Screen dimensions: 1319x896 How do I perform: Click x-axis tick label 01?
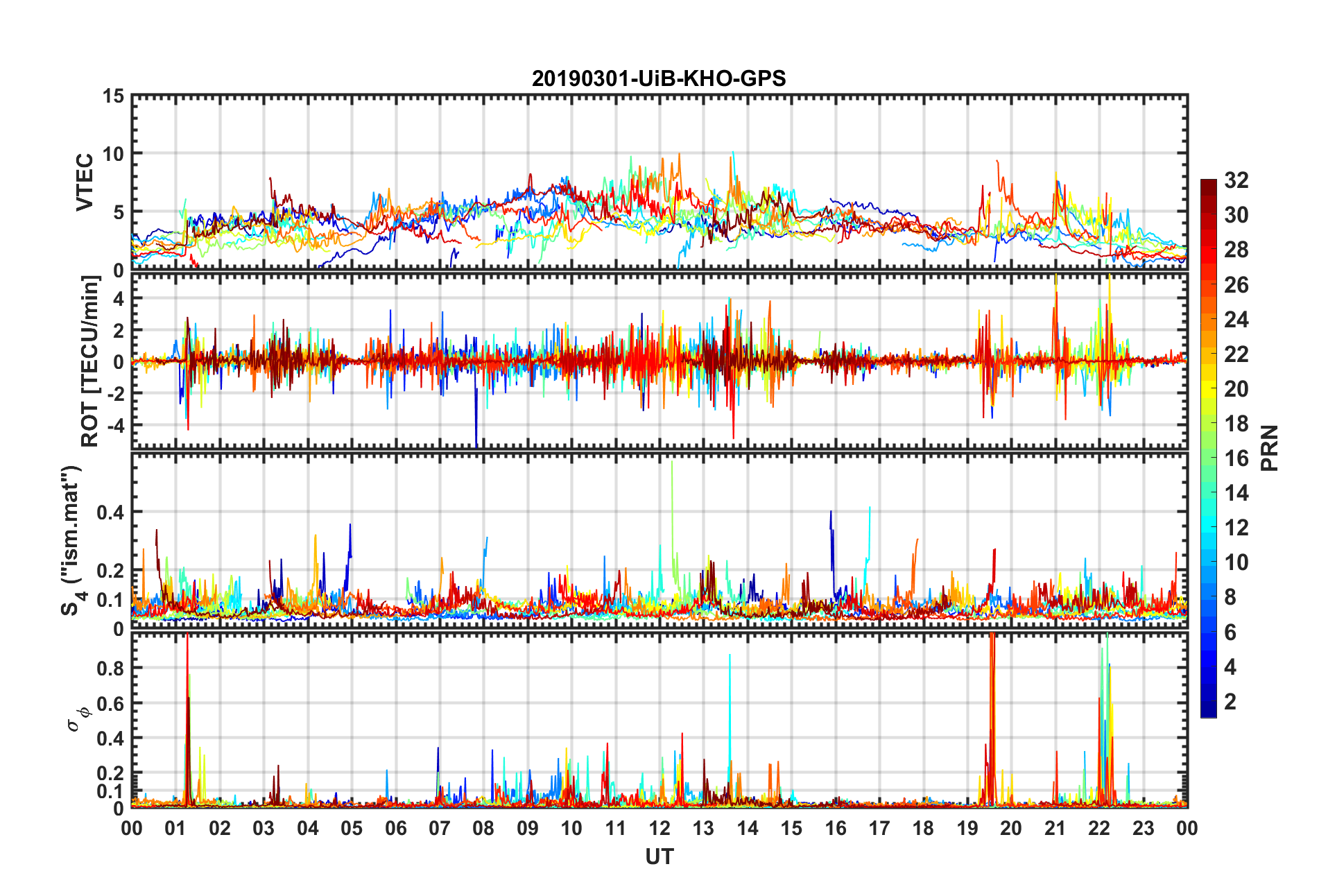click(x=175, y=828)
